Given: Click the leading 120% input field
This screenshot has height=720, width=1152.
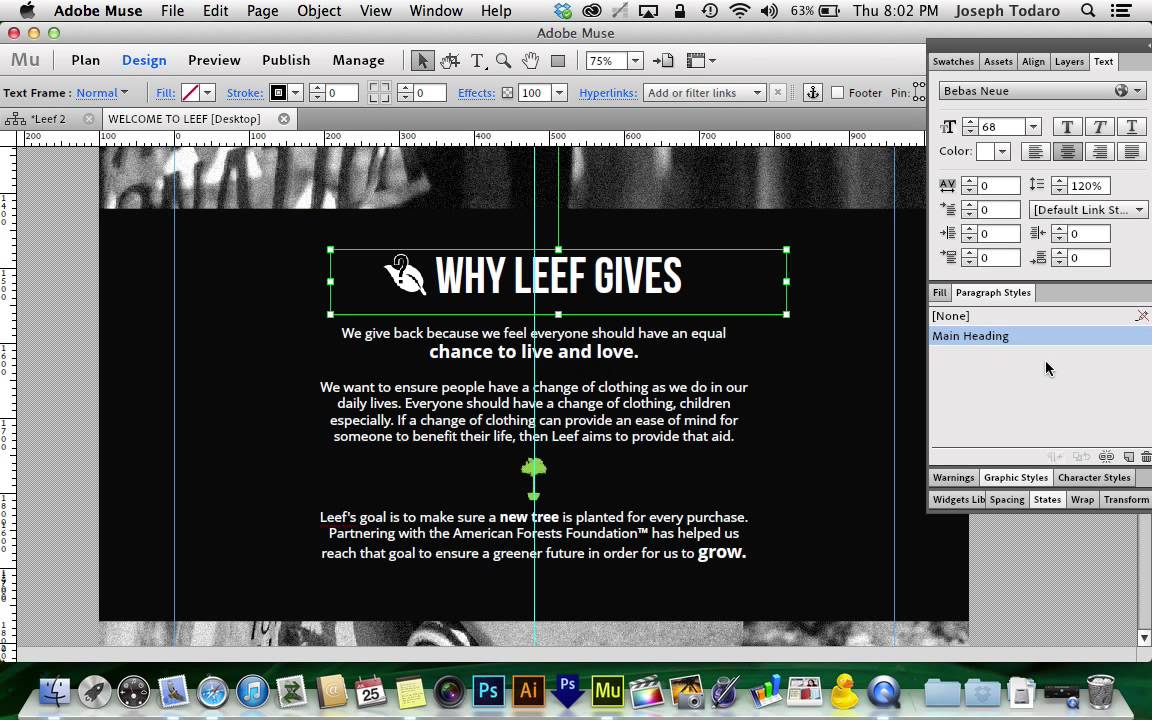Looking at the screenshot, I should pos(1089,186).
